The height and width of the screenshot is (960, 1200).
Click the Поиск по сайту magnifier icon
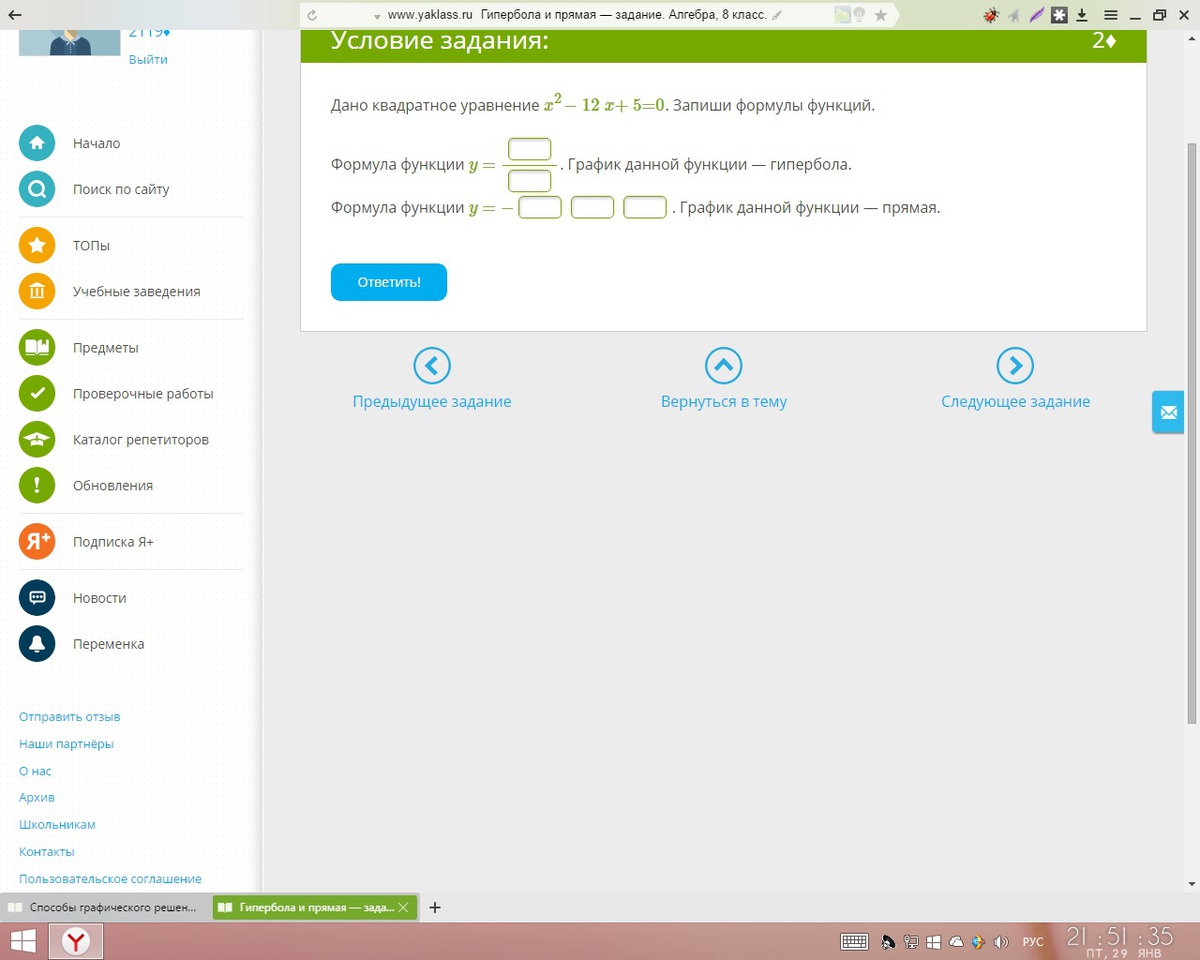(x=37, y=189)
